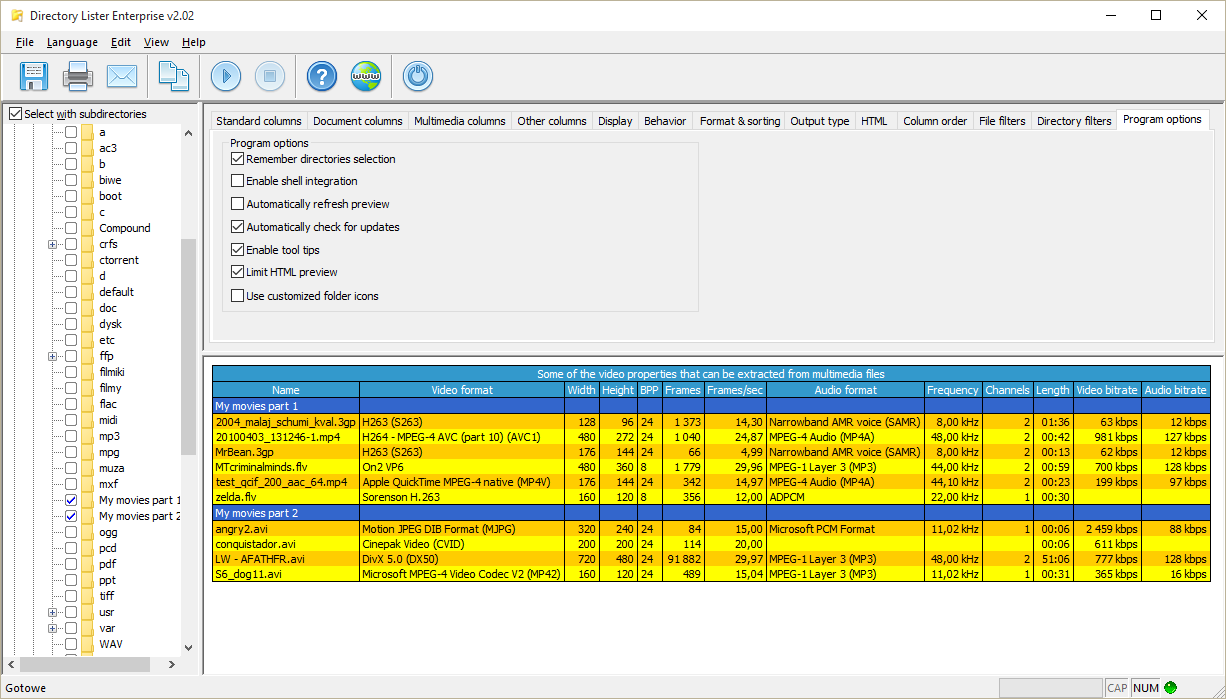Screen dimensions: 1226x699
Task: Expand the usr directory in the tree
Action: click(x=52, y=611)
